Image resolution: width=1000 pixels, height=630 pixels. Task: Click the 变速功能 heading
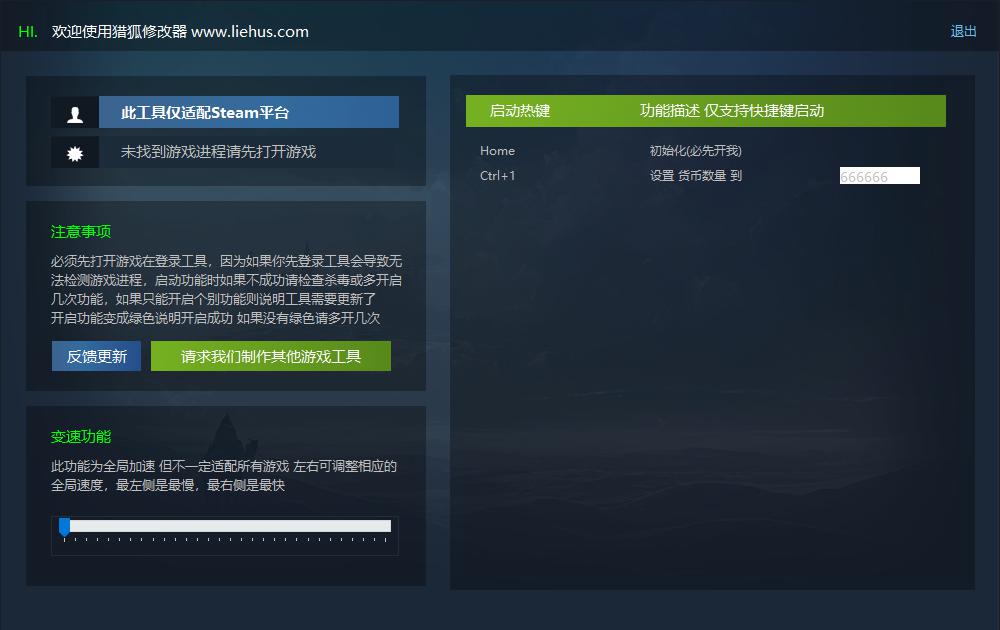click(81, 437)
